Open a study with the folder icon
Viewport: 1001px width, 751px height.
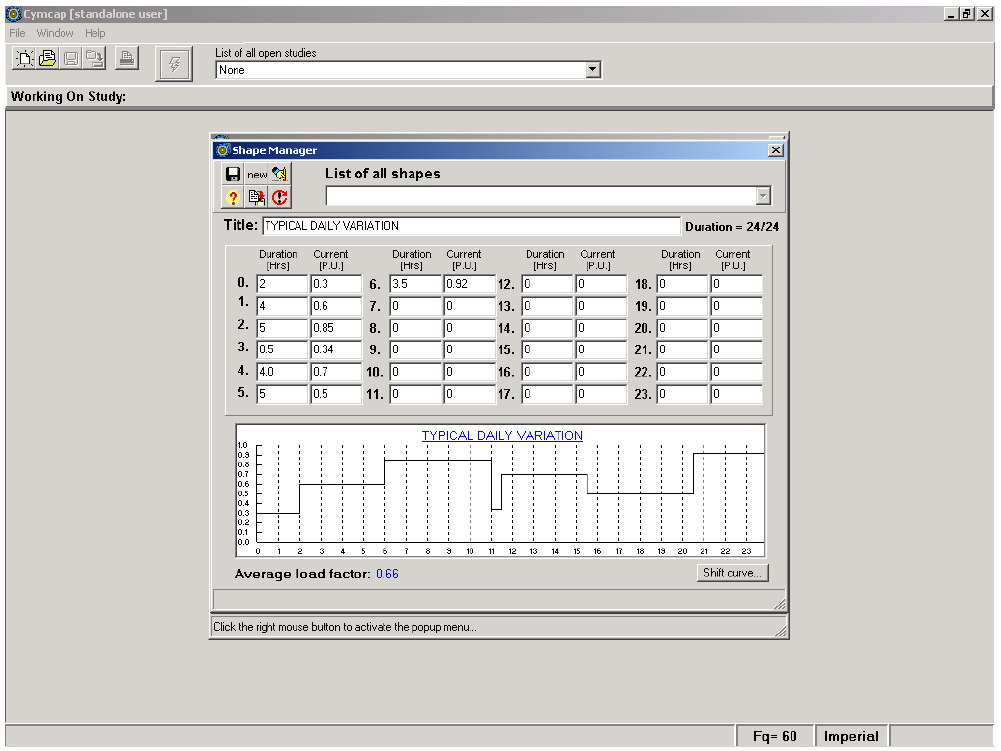click(48, 59)
